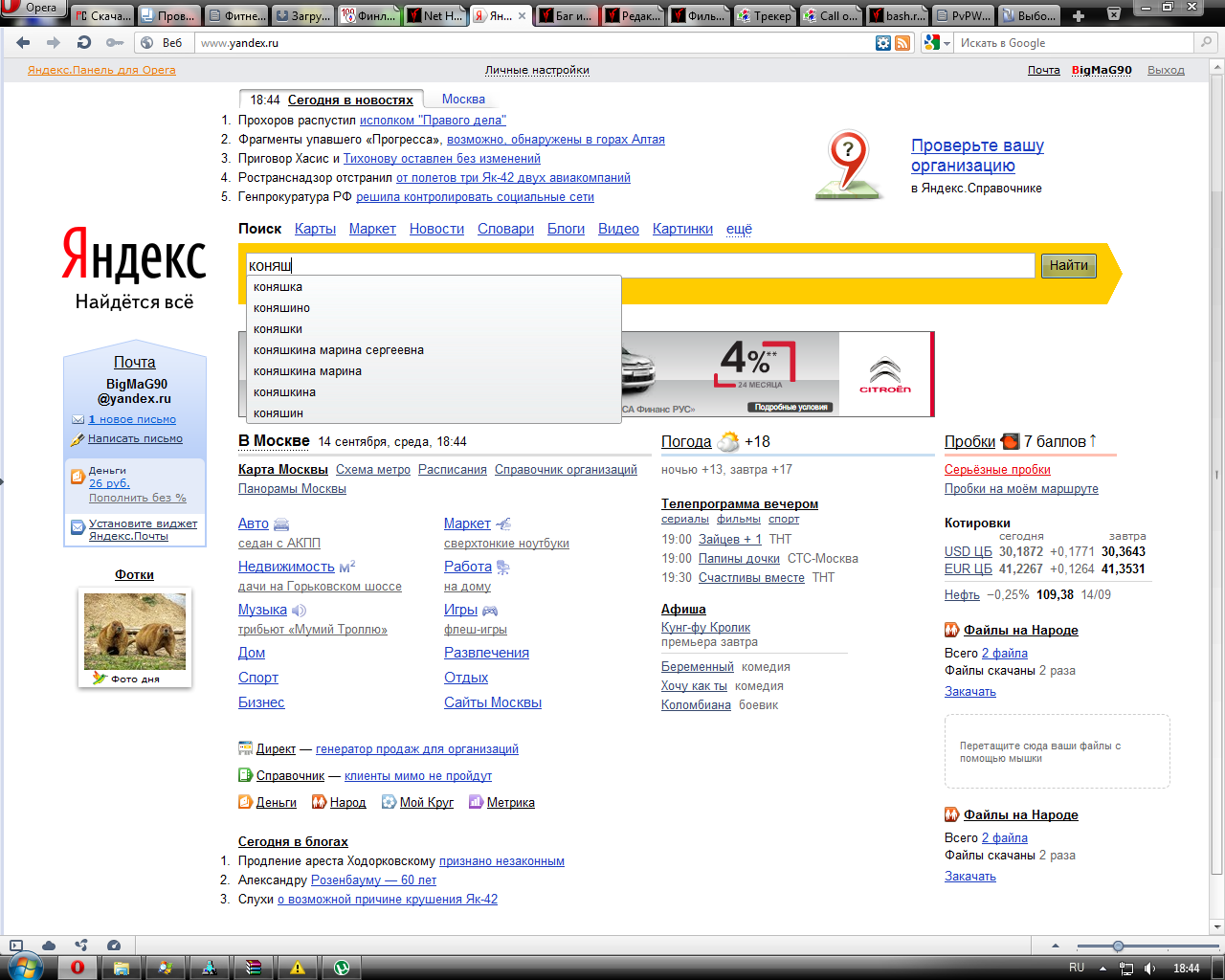Open the password wand key icon
The image size is (1225, 980).
tap(115, 43)
